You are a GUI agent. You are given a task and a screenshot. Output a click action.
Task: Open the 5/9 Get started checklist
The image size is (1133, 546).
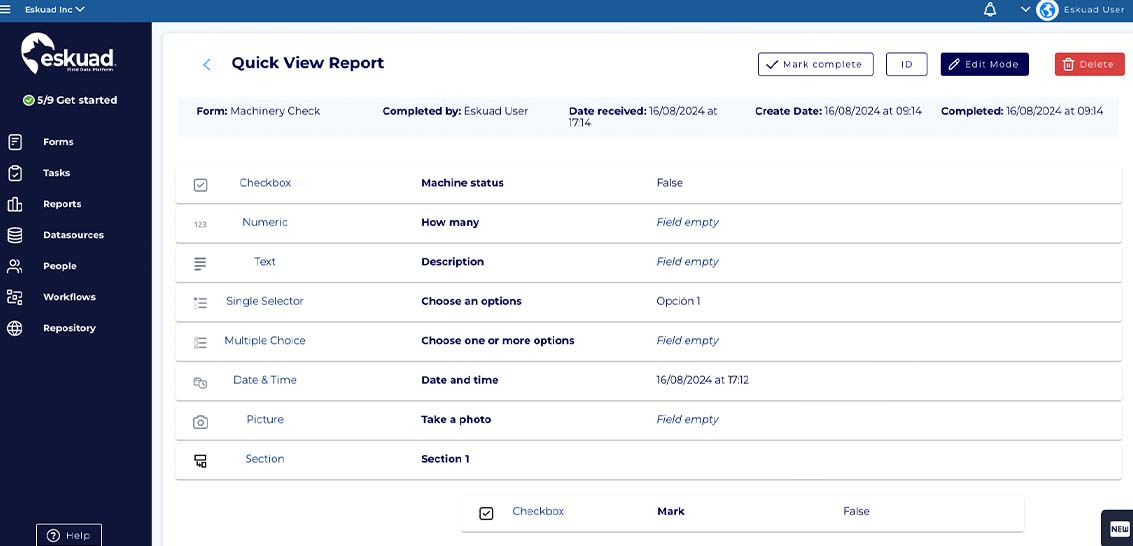pos(69,100)
